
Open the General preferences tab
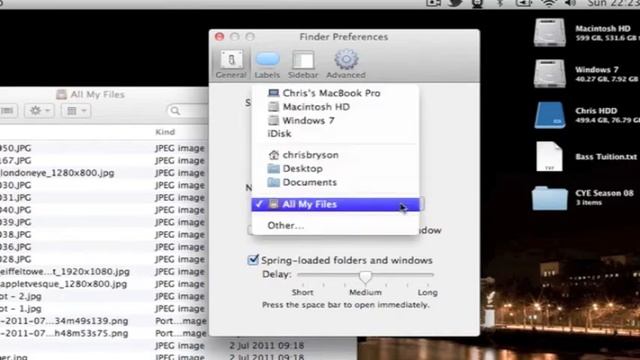tap(231, 64)
